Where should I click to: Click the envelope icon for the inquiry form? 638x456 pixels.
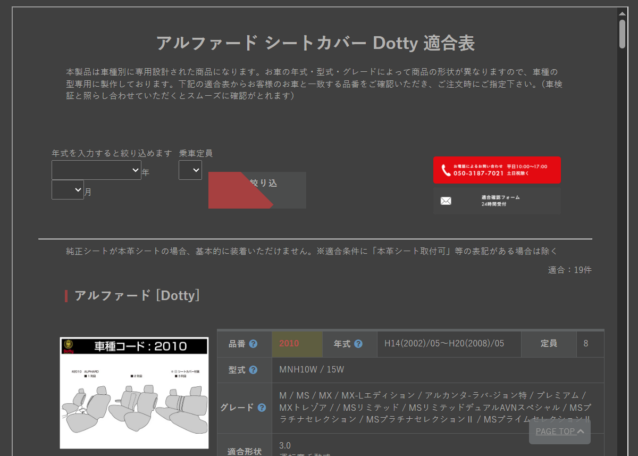[446, 201]
